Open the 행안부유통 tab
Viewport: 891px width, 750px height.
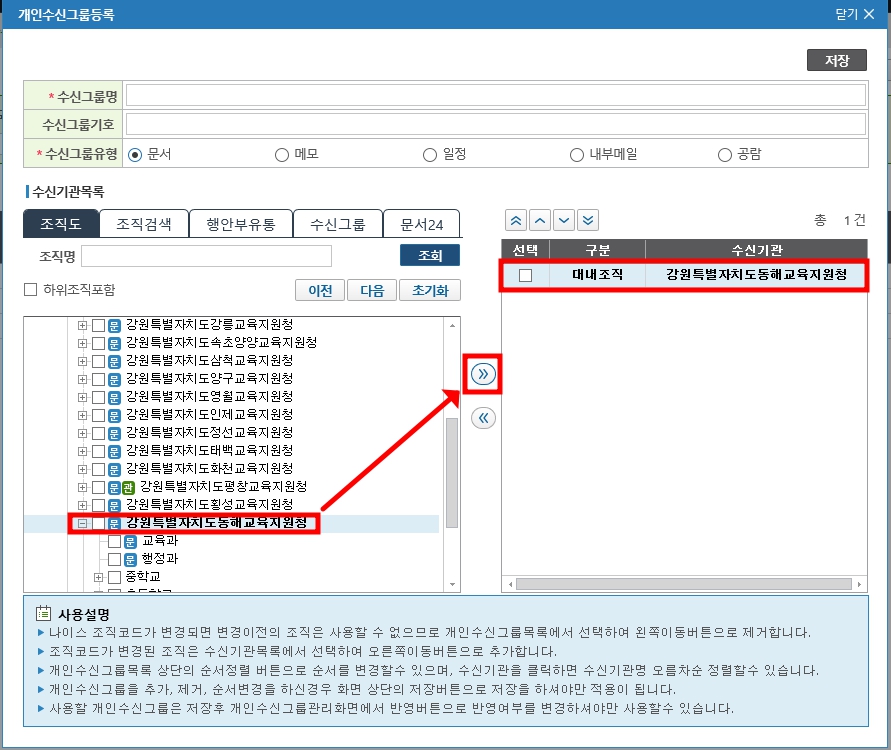click(241, 224)
